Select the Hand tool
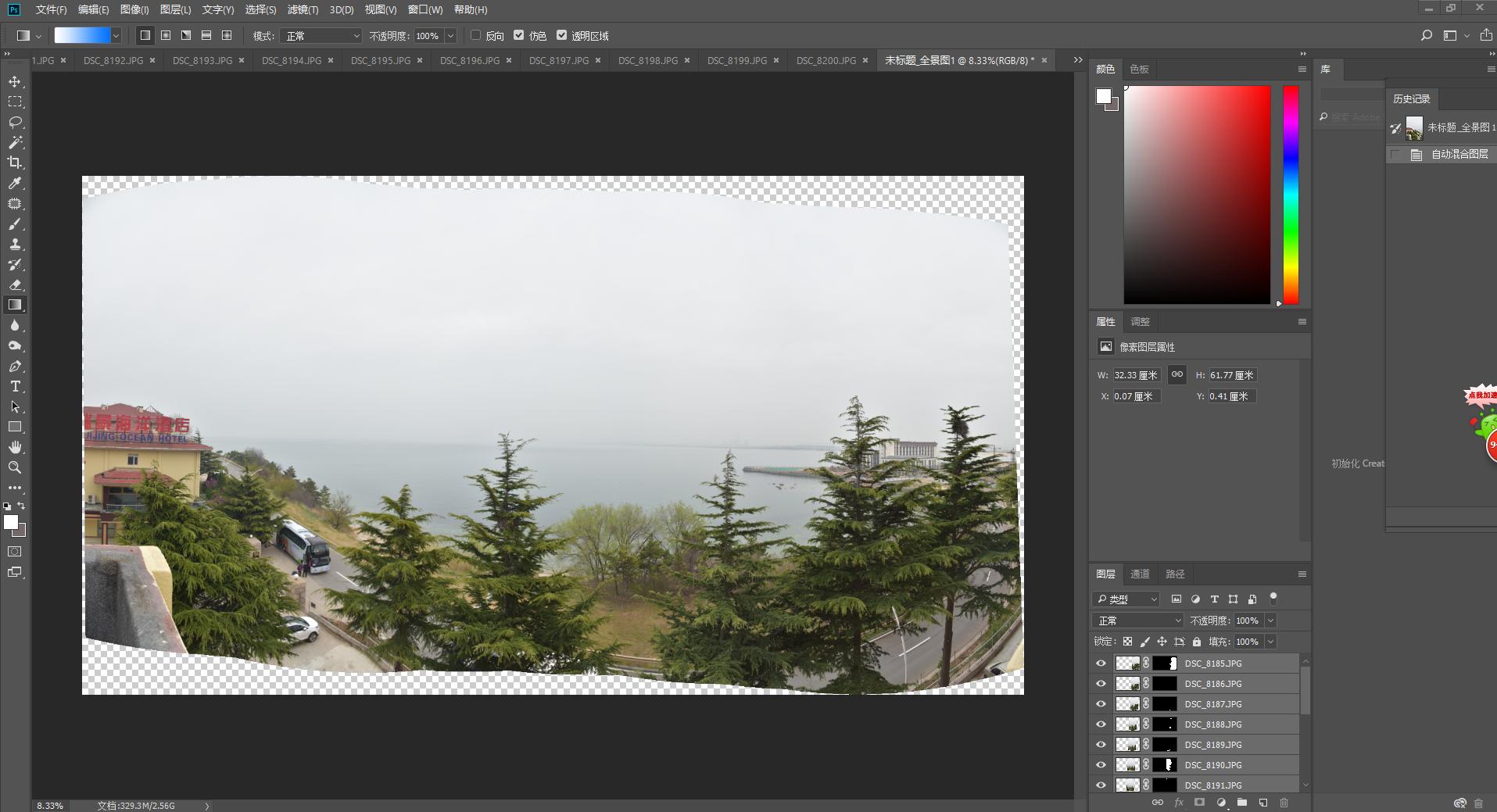This screenshot has width=1497, height=812. point(15,447)
